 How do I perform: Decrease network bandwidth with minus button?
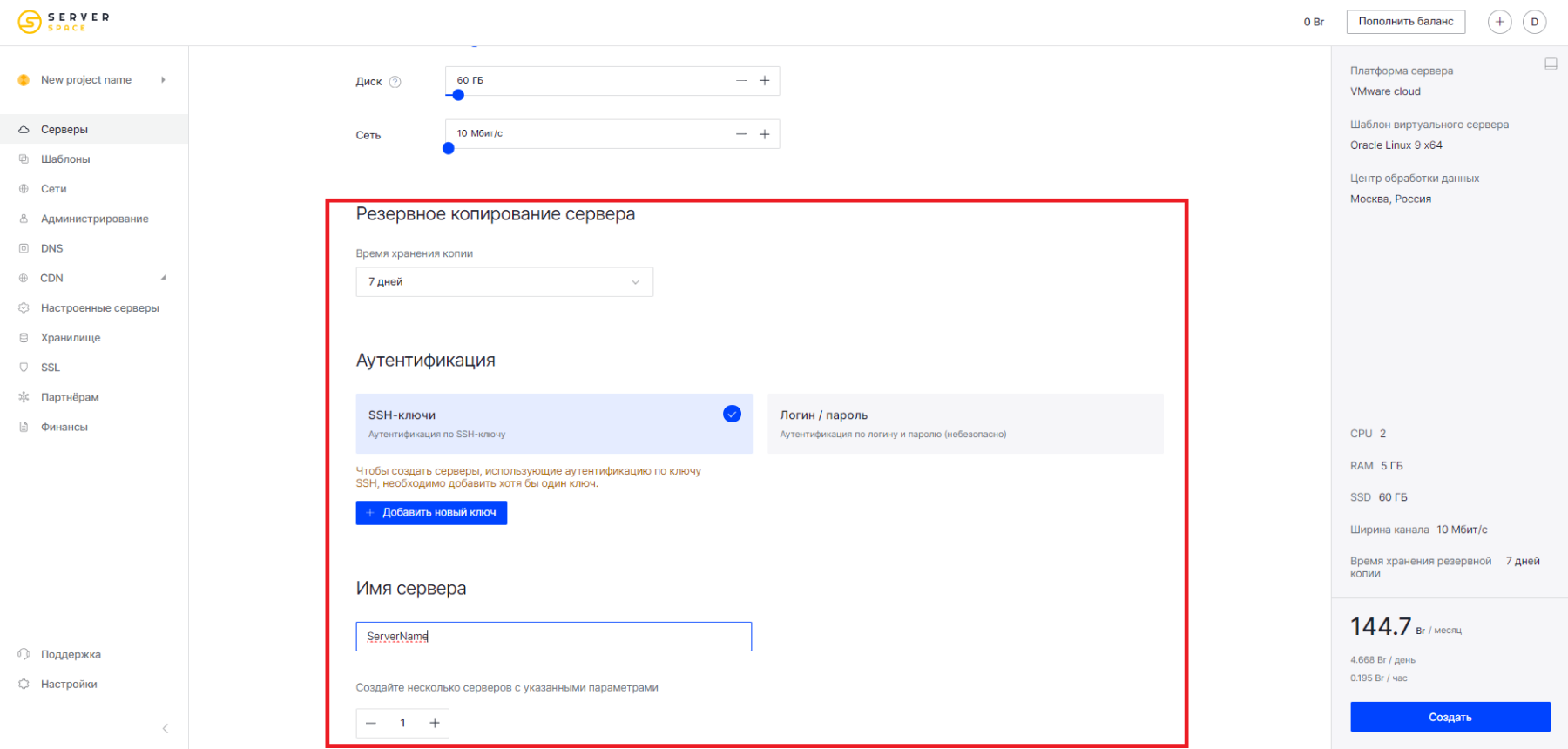click(x=741, y=134)
